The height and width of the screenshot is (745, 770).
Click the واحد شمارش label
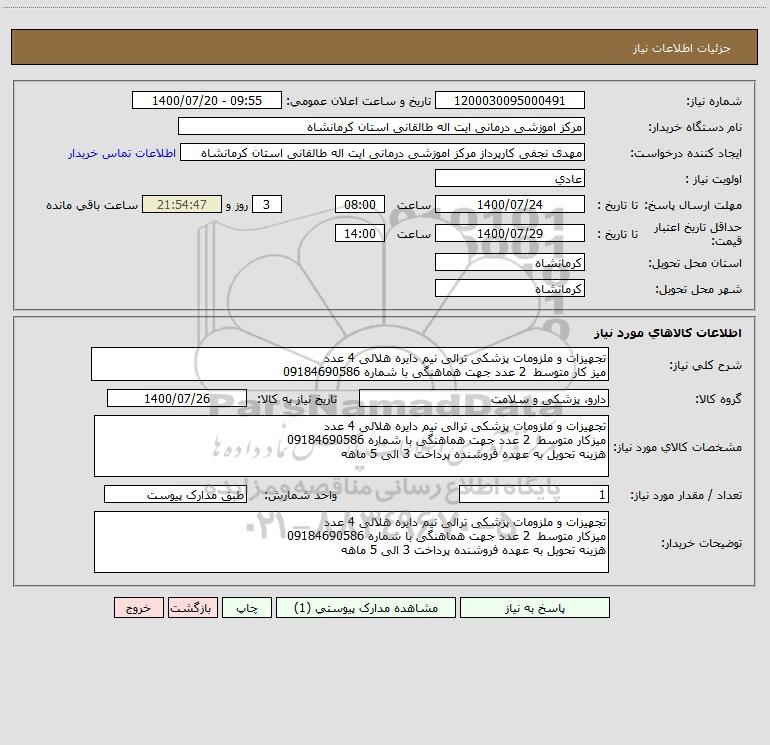301,496
